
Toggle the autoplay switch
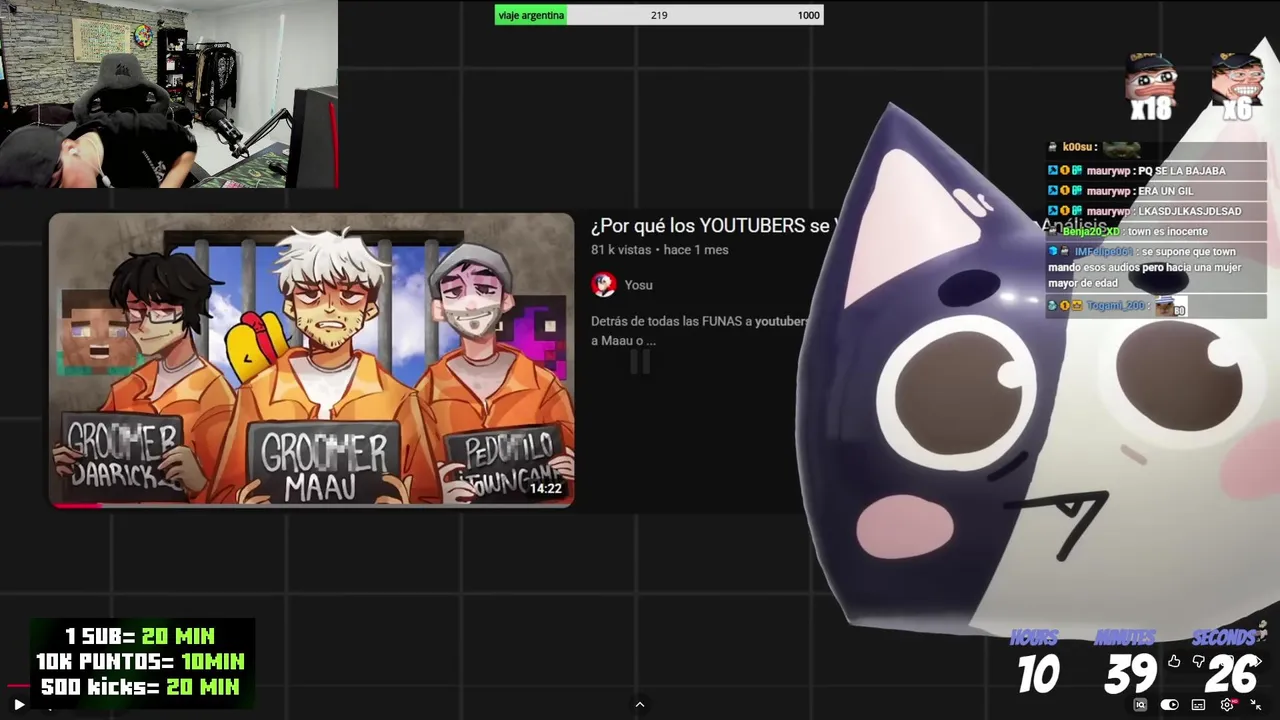(x=1169, y=705)
